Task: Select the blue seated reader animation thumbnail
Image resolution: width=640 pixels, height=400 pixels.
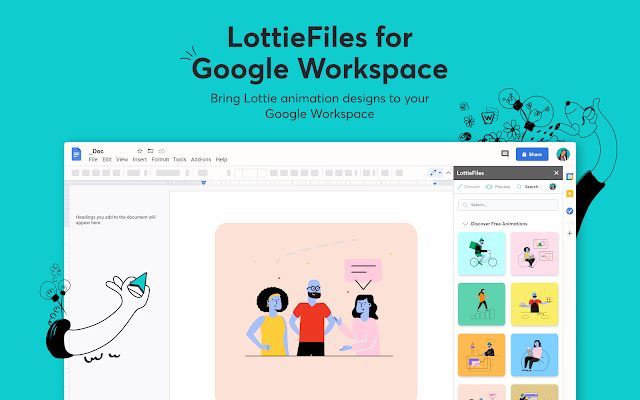Action: pos(534,355)
